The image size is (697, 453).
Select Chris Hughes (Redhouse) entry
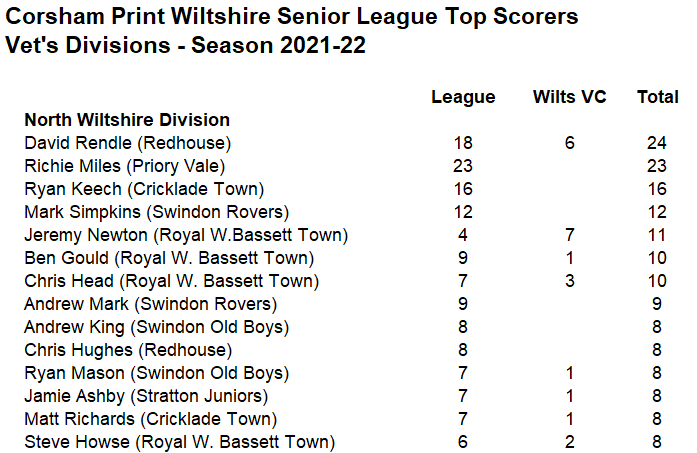click(x=128, y=350)
